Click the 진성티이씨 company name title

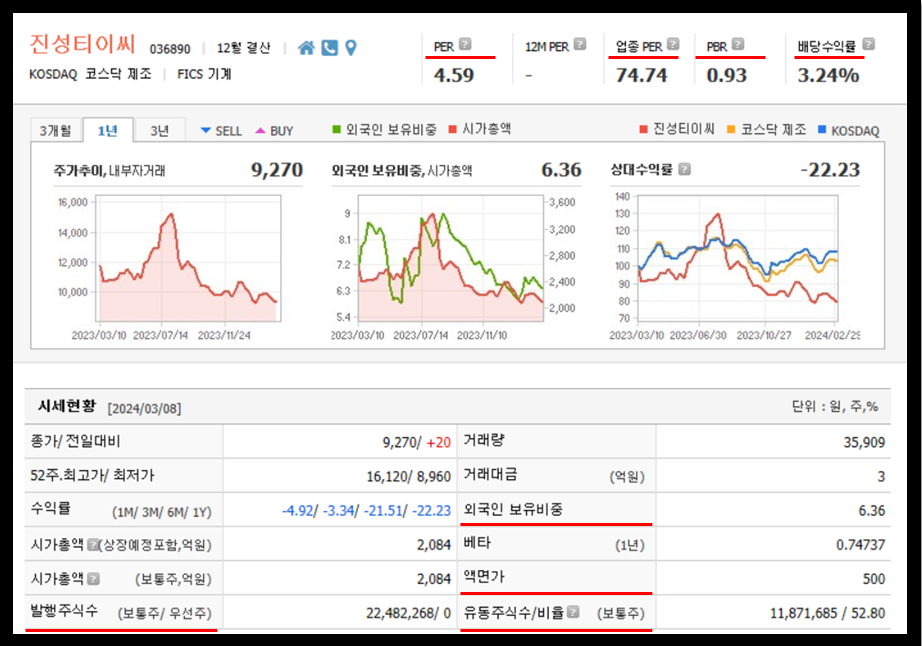click(82, 45)
